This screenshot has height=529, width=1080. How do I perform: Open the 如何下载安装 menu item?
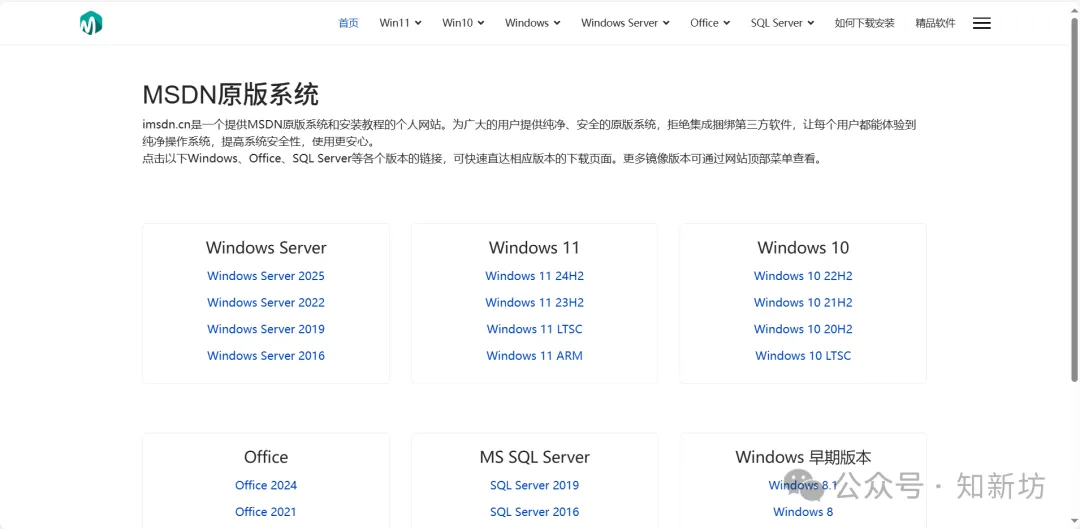pyautogui.click(x=864, y=23)
